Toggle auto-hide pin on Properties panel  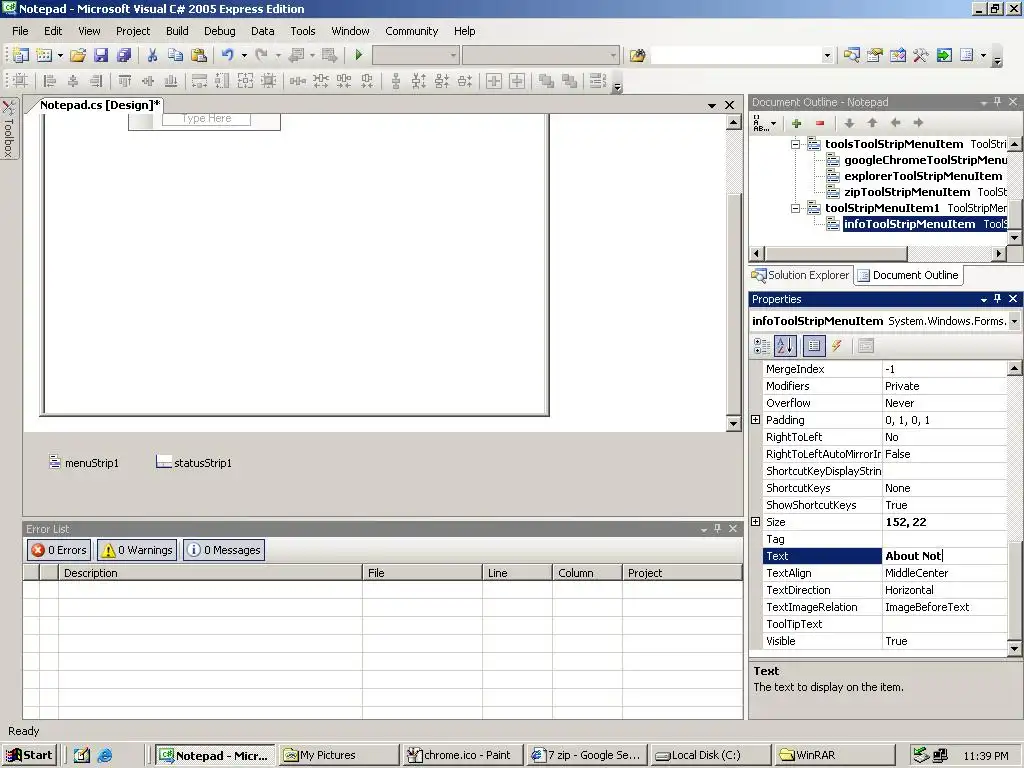click(x=997, y=298)
